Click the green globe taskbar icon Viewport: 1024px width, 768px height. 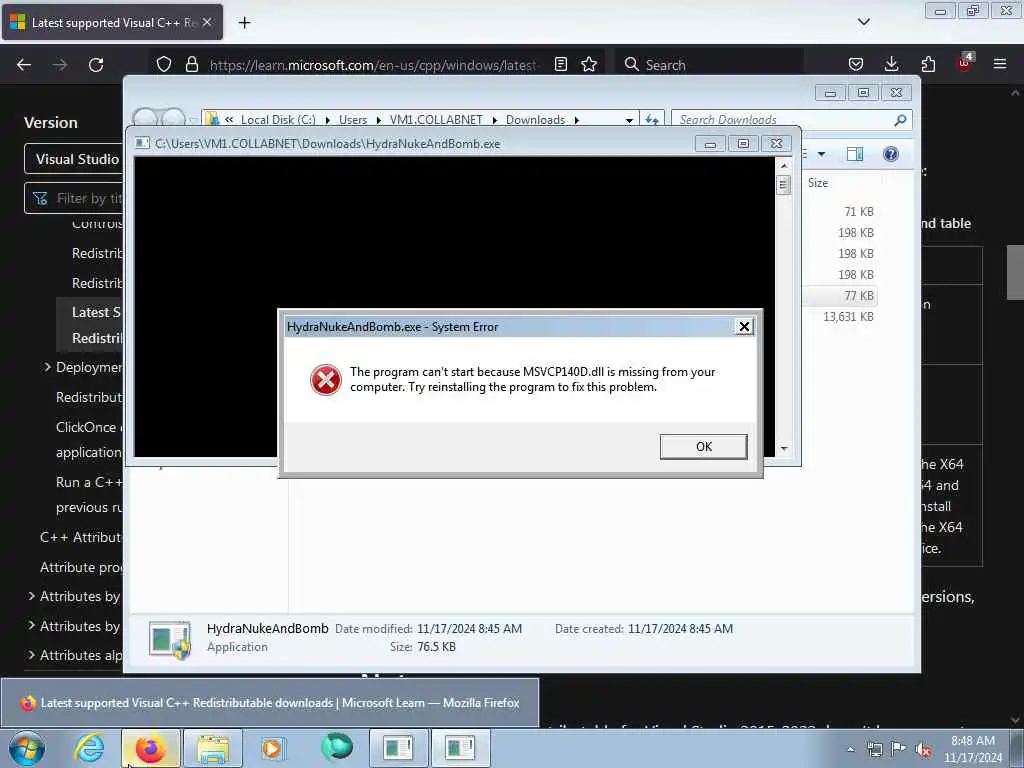(x=337, y=746)
